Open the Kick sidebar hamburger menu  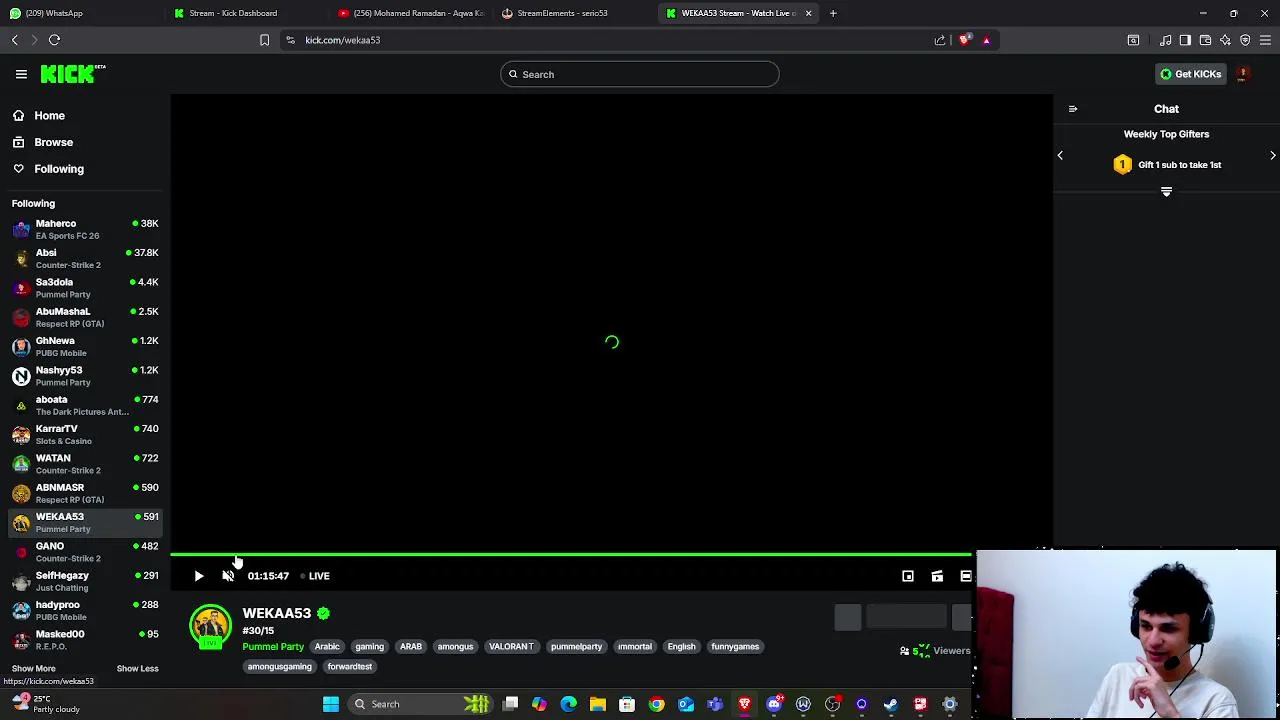21,74
